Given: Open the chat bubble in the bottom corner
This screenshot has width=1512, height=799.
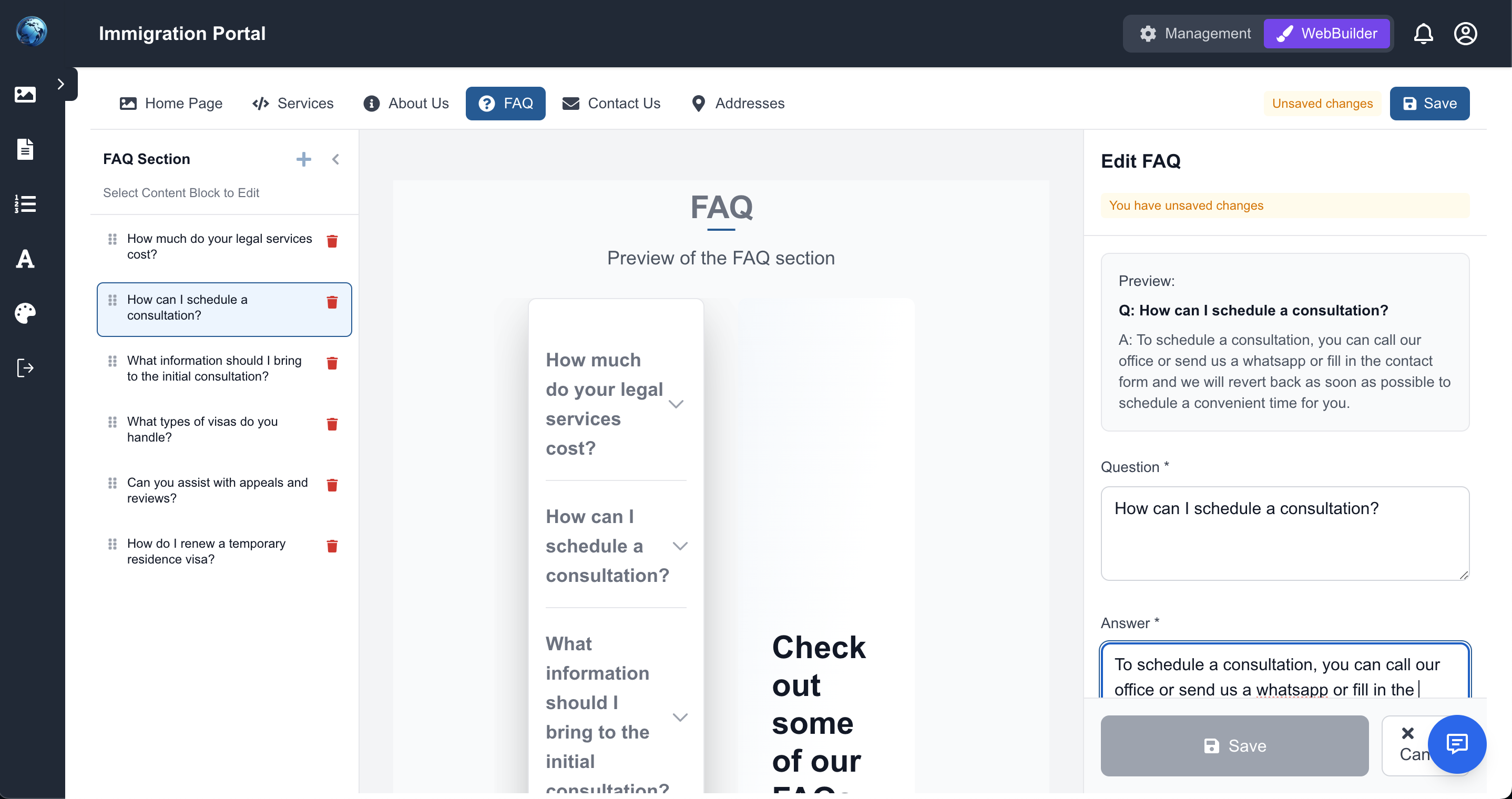Looking at the screenshot, I should click(1457, 744).
